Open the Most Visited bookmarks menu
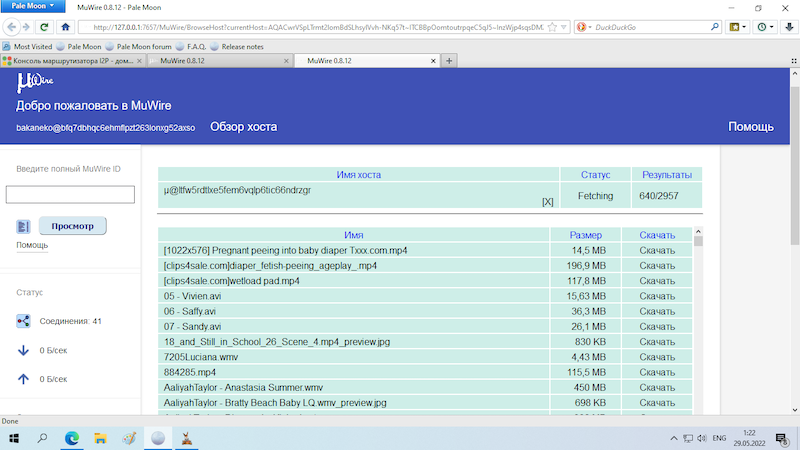 (x=30, y=45)
